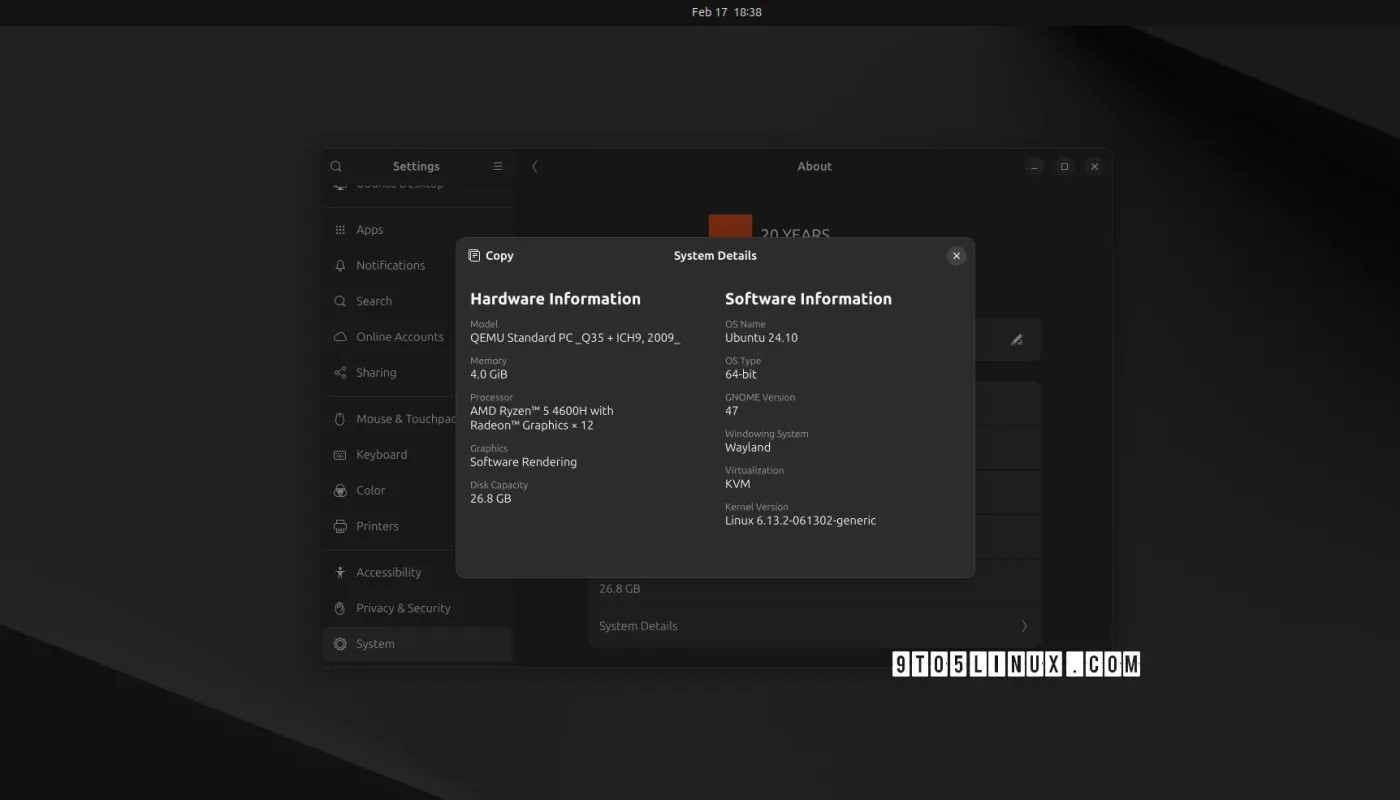Go back from the About page
The width and height of the screenshot is (1400, 800).
[535, 167]
